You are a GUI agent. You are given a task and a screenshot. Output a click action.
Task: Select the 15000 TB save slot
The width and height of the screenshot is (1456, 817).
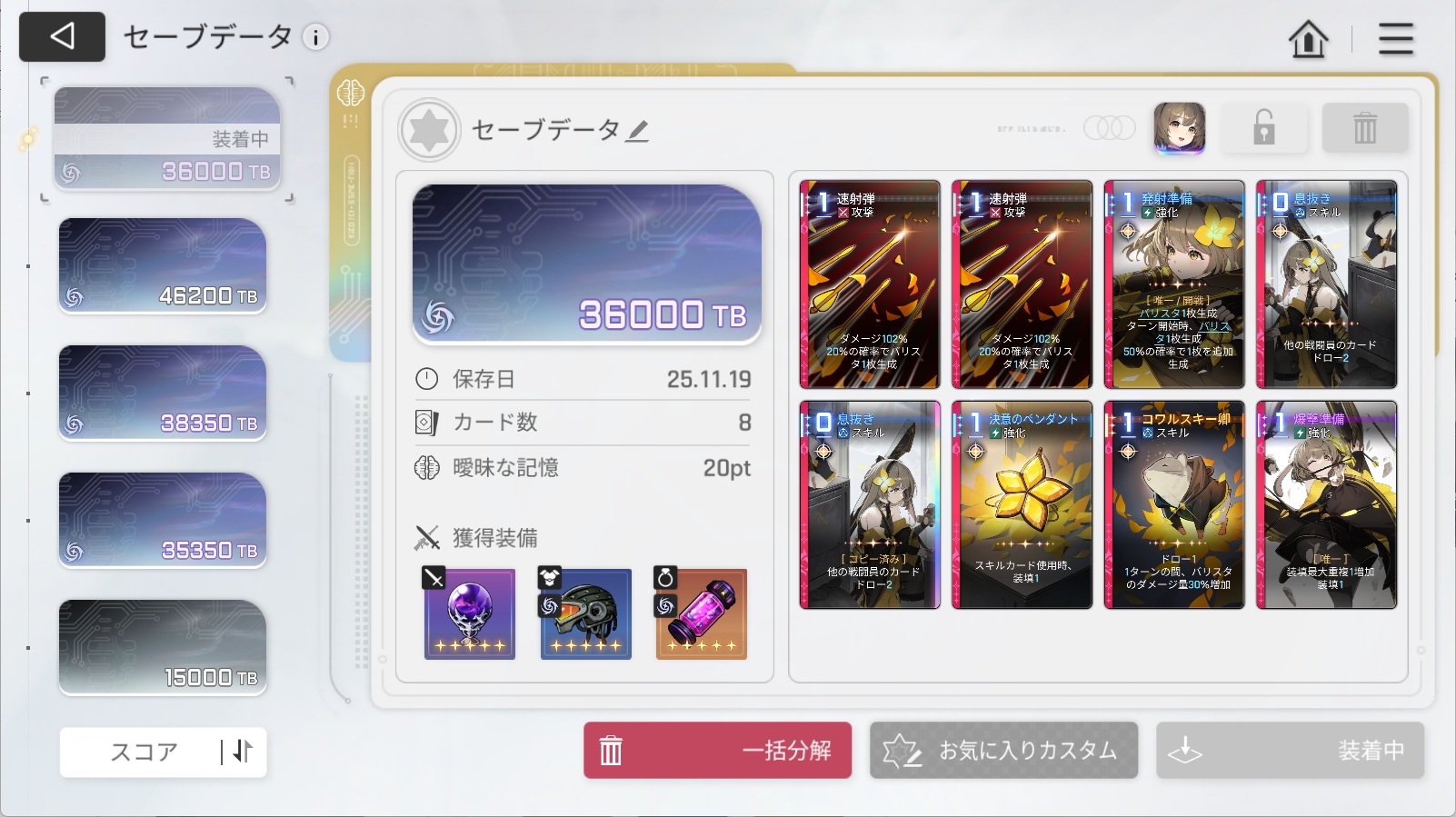pos(163,648)
